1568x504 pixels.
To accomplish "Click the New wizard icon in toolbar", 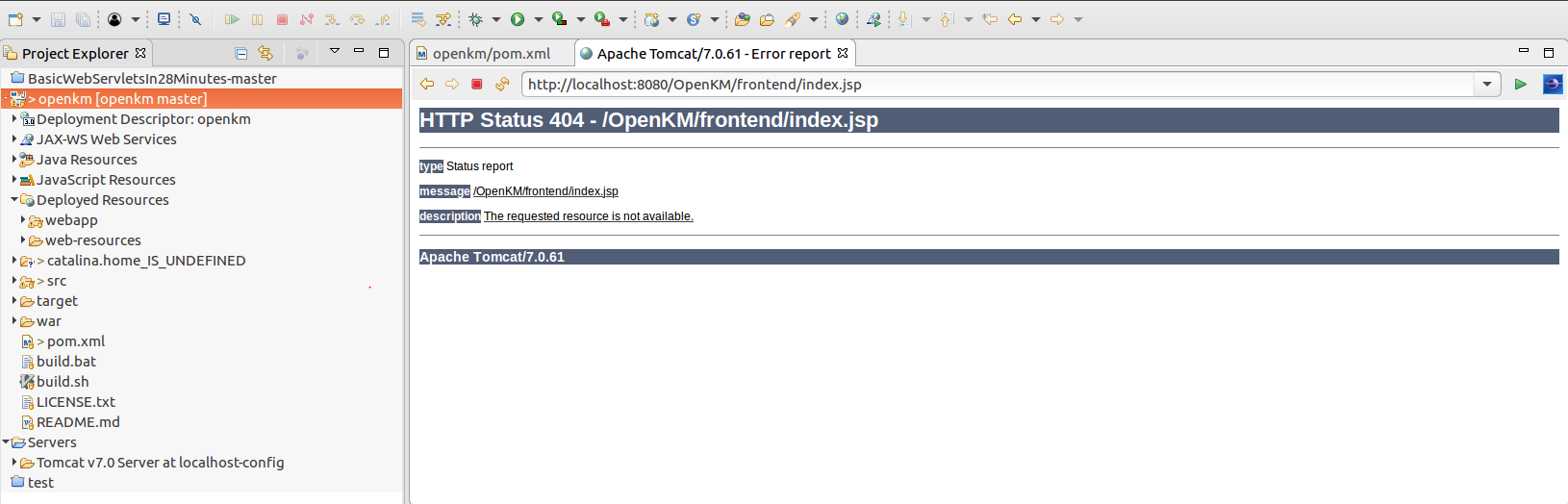I will [15, 19].
